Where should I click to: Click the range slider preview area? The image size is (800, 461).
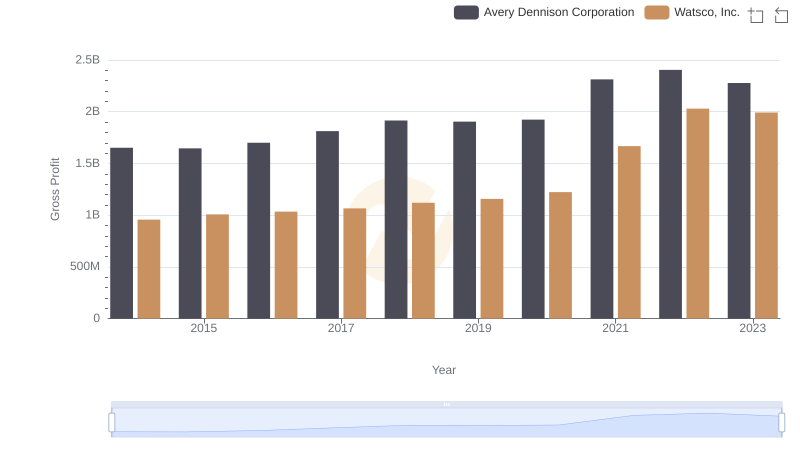click(x=446, y=423)
